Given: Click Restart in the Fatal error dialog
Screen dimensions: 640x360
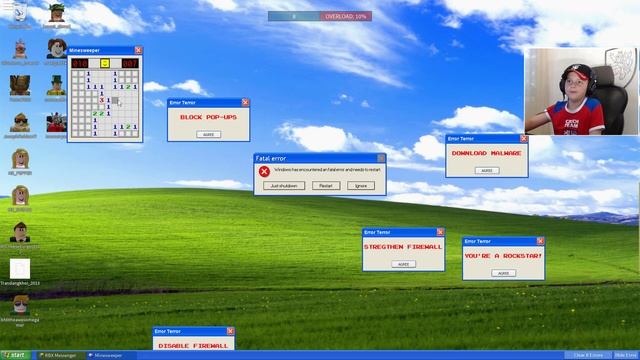Looking at the screenshot, I should pyautogui.click(x=326, y=186).
